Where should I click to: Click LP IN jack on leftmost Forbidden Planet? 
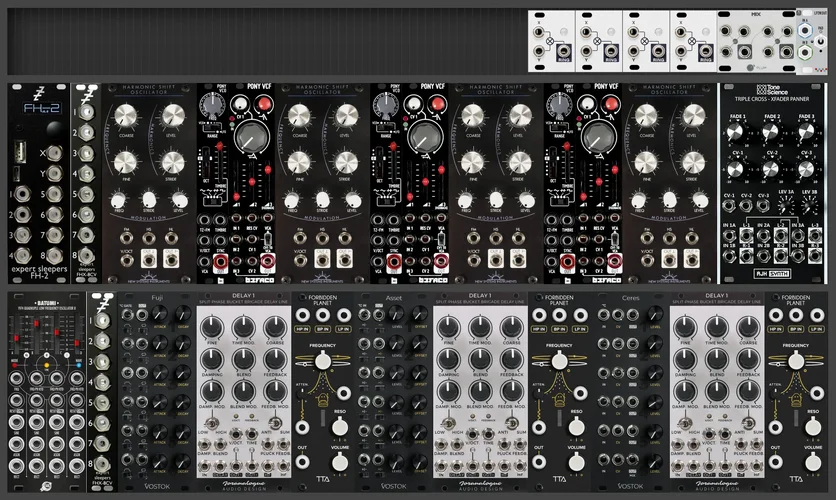[x=344, y=315]
